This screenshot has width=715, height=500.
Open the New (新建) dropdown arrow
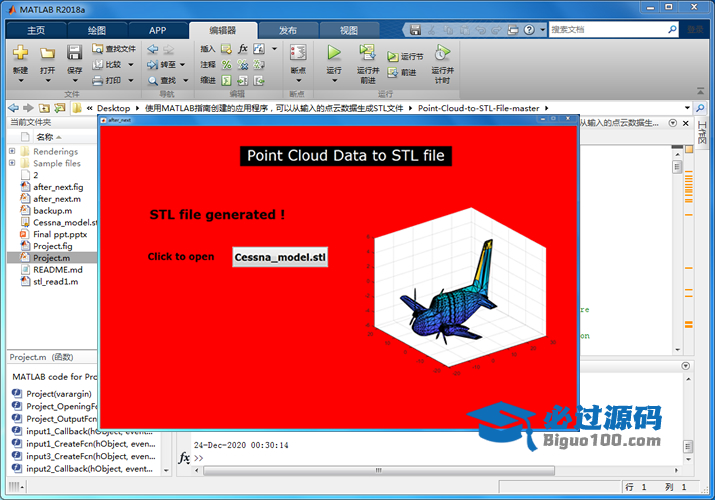21,81
